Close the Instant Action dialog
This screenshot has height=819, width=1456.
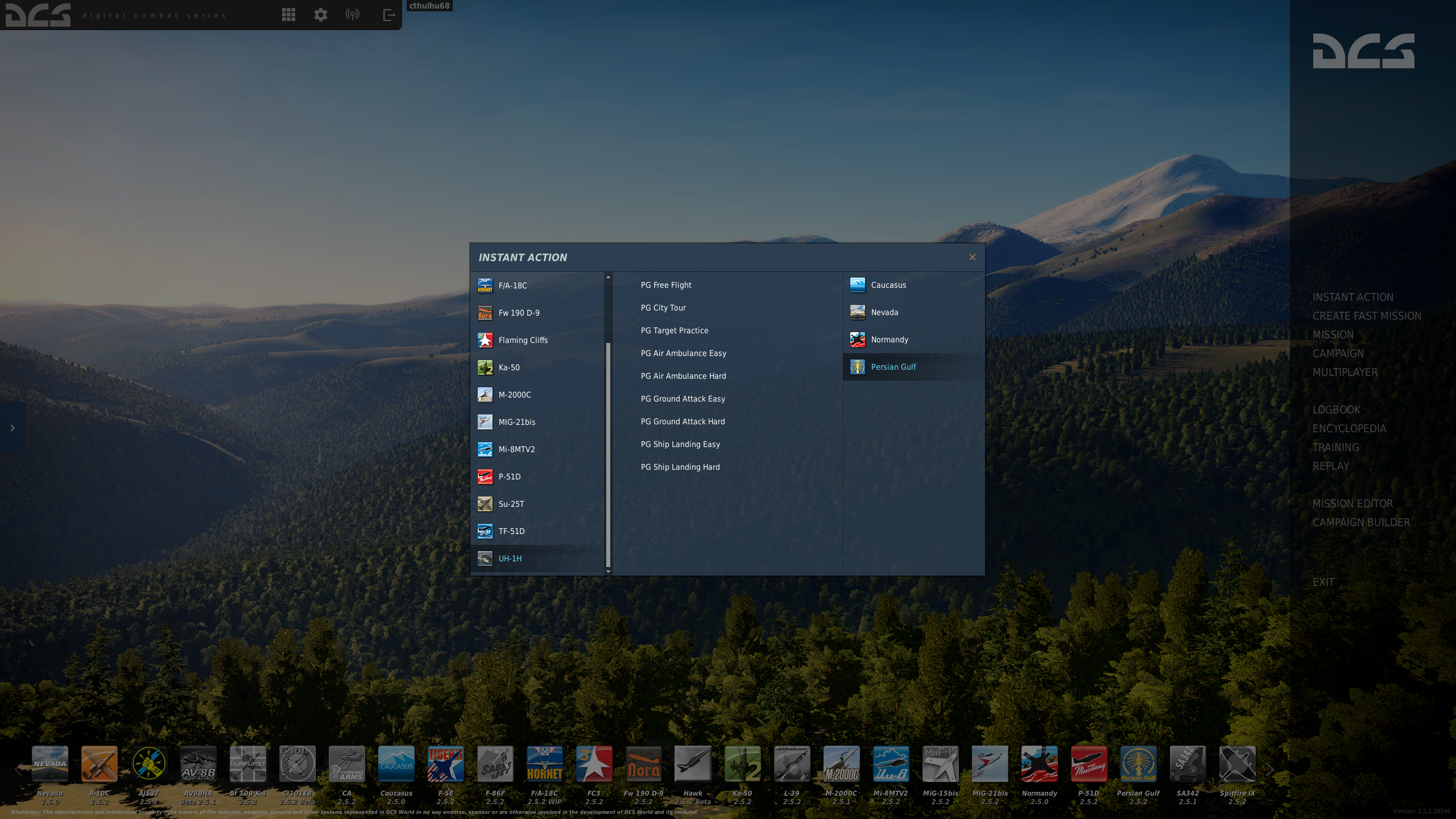(x=973, y=257)
